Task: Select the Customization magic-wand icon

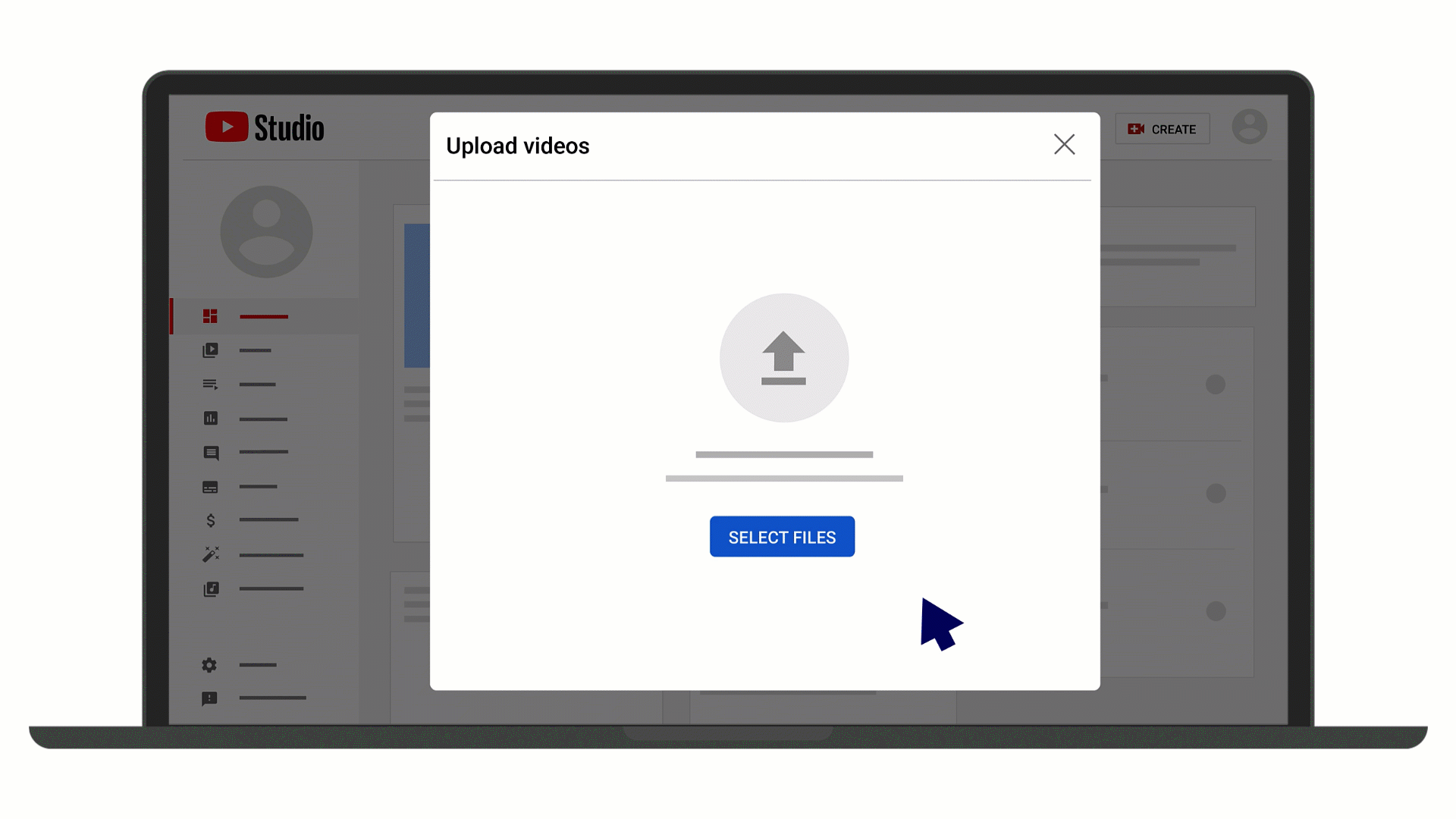Action: [x=210, y=554]
